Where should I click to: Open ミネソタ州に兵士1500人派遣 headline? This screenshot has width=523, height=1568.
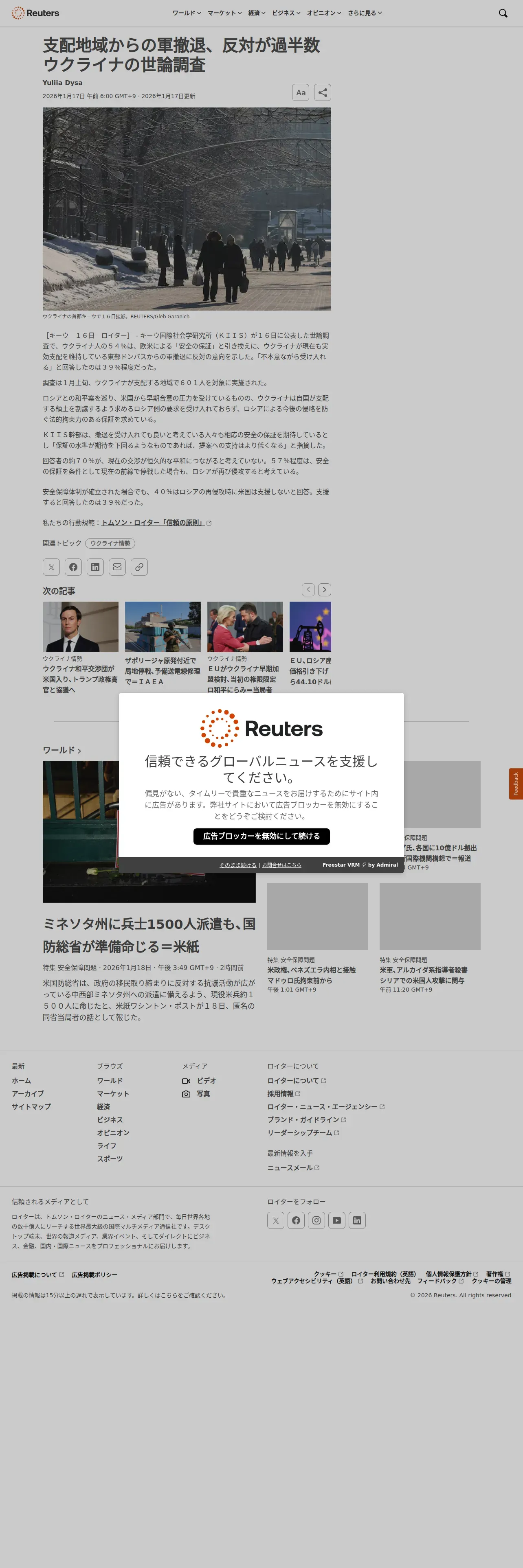click(x=149, y=935)
